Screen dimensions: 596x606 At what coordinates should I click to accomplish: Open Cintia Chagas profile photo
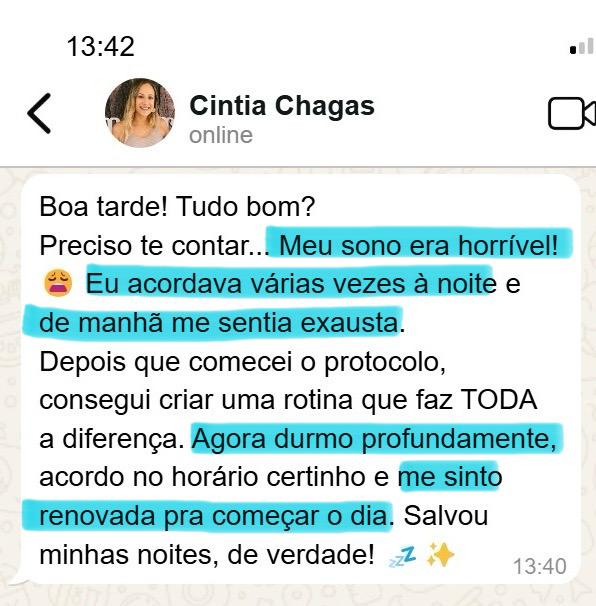pos(140,113)
